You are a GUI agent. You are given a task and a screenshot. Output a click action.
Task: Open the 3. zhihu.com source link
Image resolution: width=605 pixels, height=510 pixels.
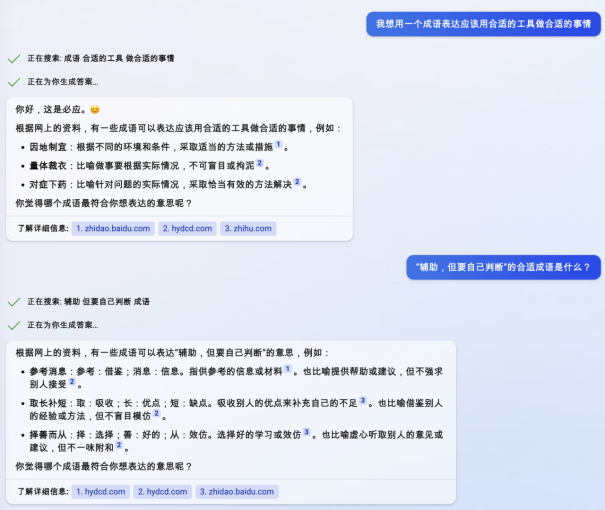point(248,228)
